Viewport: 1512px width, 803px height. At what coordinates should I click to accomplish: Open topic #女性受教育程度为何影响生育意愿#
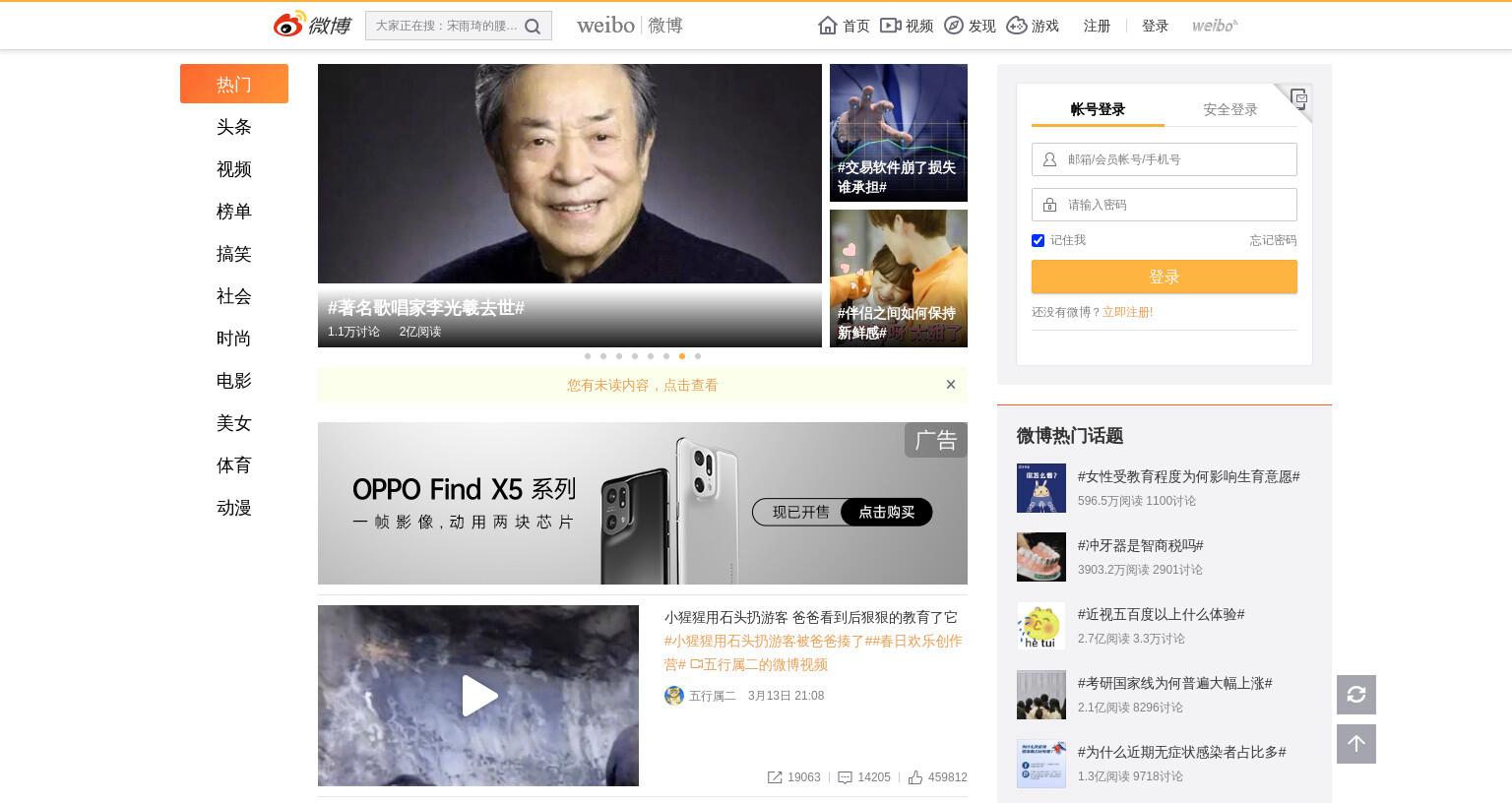click(x=1188, y=476)
